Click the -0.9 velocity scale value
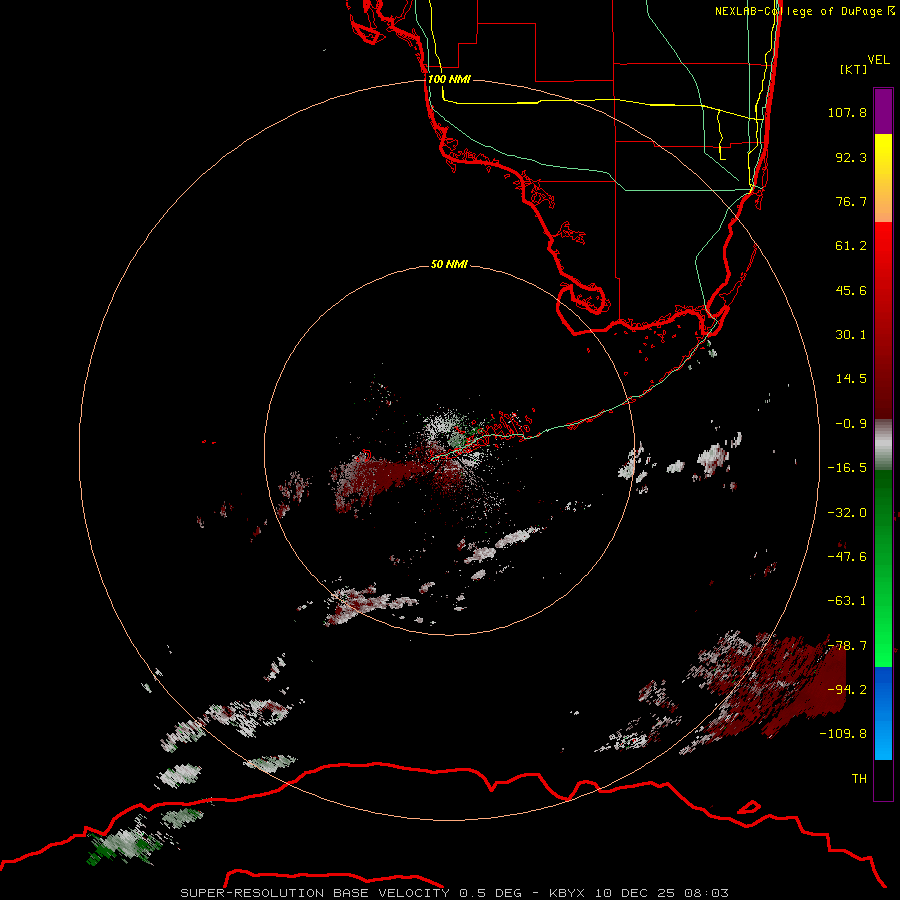900x900 pixels. (x=851, y=424)
